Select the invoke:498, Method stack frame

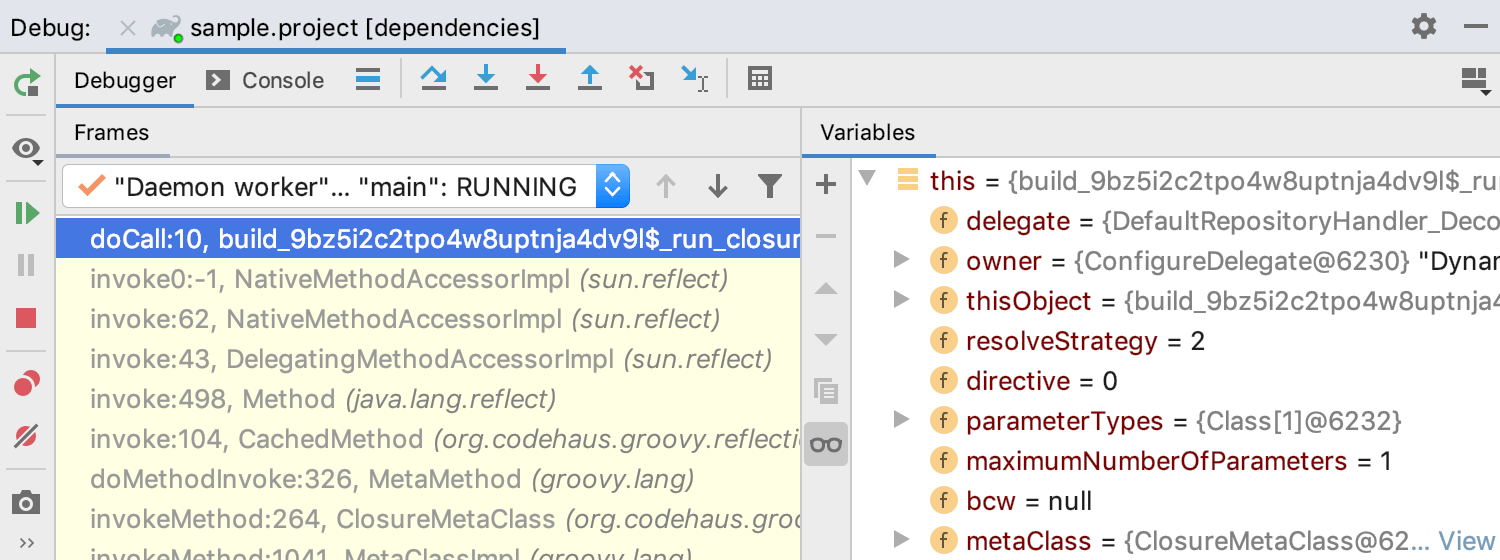[322, 400]
